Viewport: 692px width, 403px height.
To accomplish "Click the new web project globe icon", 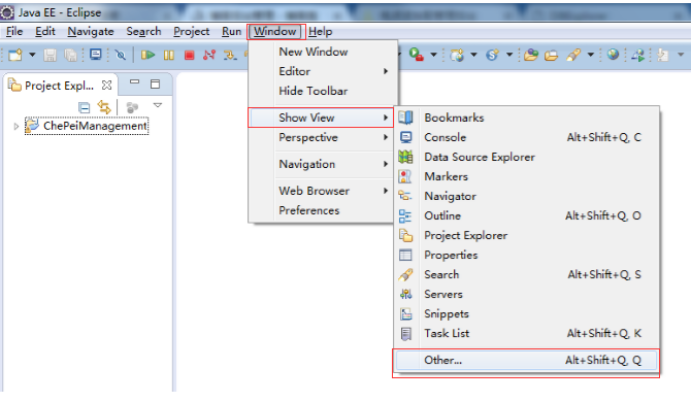I will coord(457,55).
